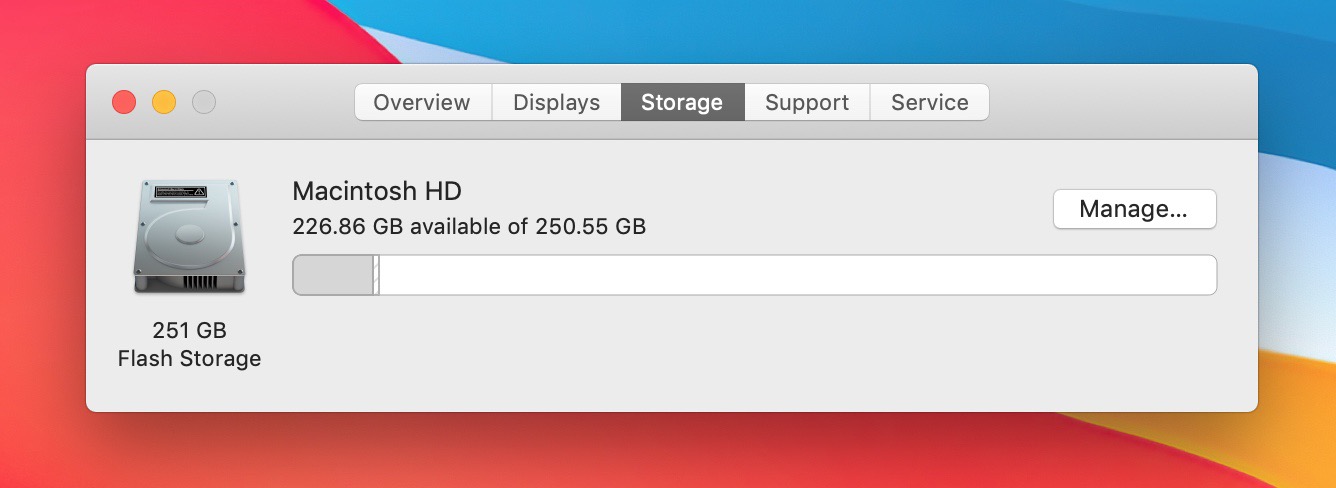Click the empty title bar beside Service tab
1336x488 pixels.
click(x=1120, y=102)
